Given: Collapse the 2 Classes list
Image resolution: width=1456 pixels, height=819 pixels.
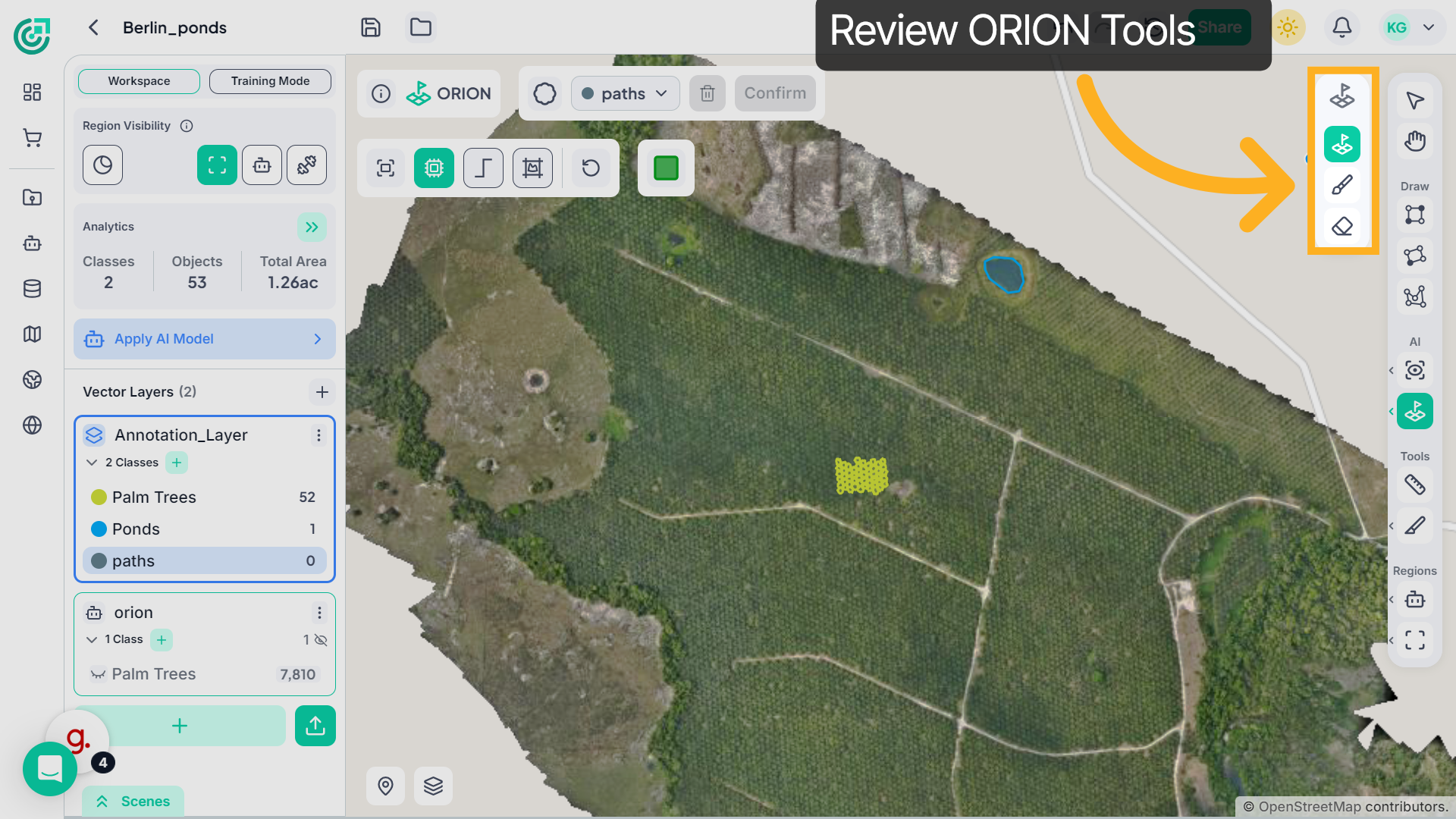Looking at the screenshot, I should coord(92,463).
